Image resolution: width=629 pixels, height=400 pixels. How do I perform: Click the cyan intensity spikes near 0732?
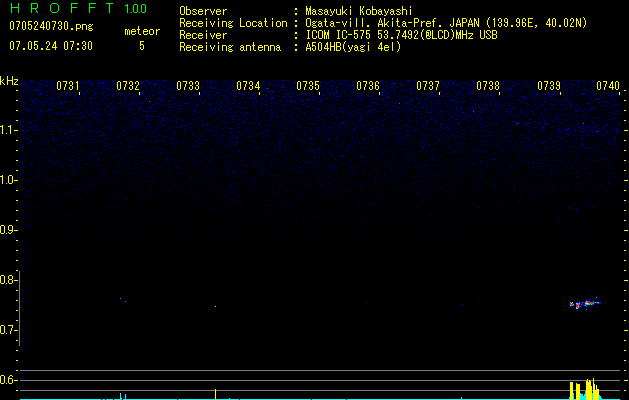pos(123,396)
